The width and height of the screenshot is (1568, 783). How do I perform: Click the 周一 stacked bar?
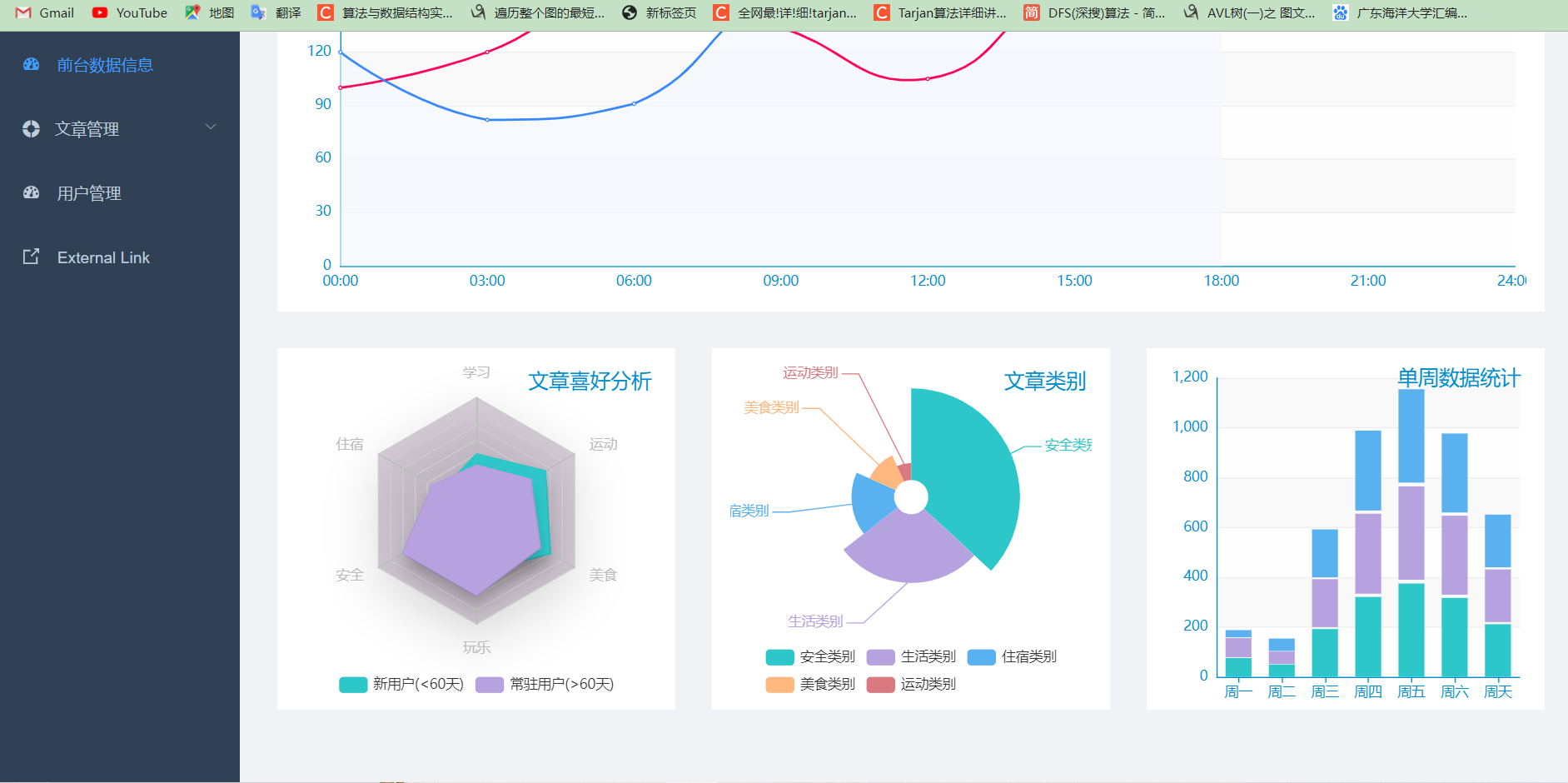click(1238, 653)
